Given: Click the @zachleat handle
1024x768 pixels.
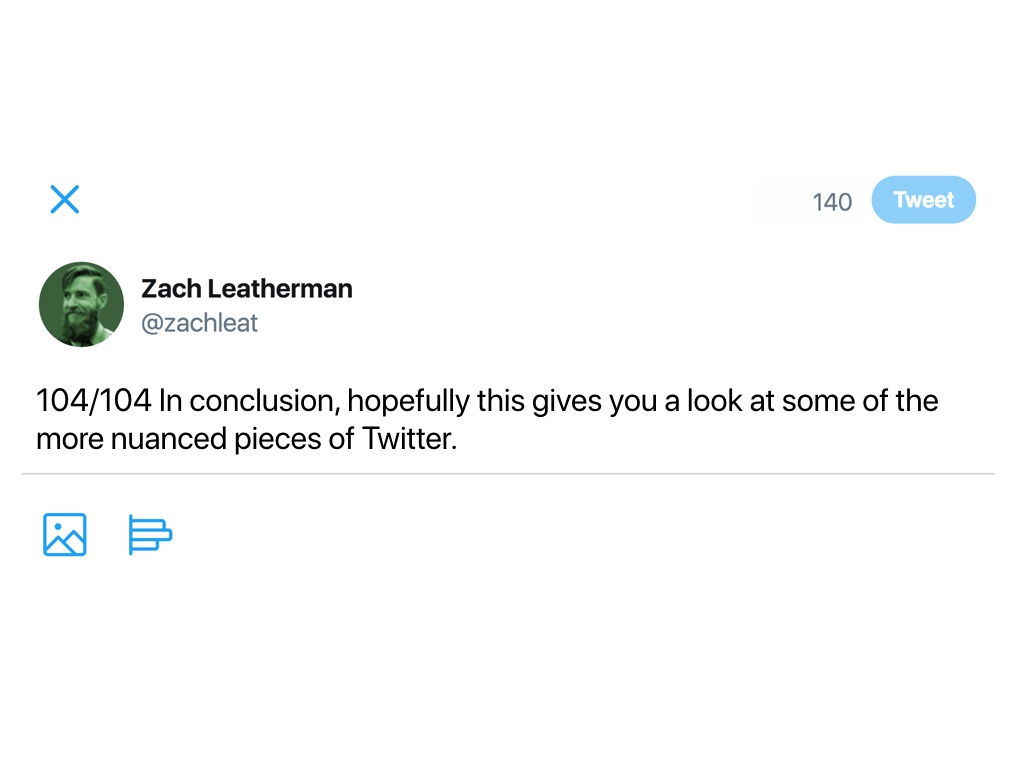Looking at the screenshot, I should [199, 323].
